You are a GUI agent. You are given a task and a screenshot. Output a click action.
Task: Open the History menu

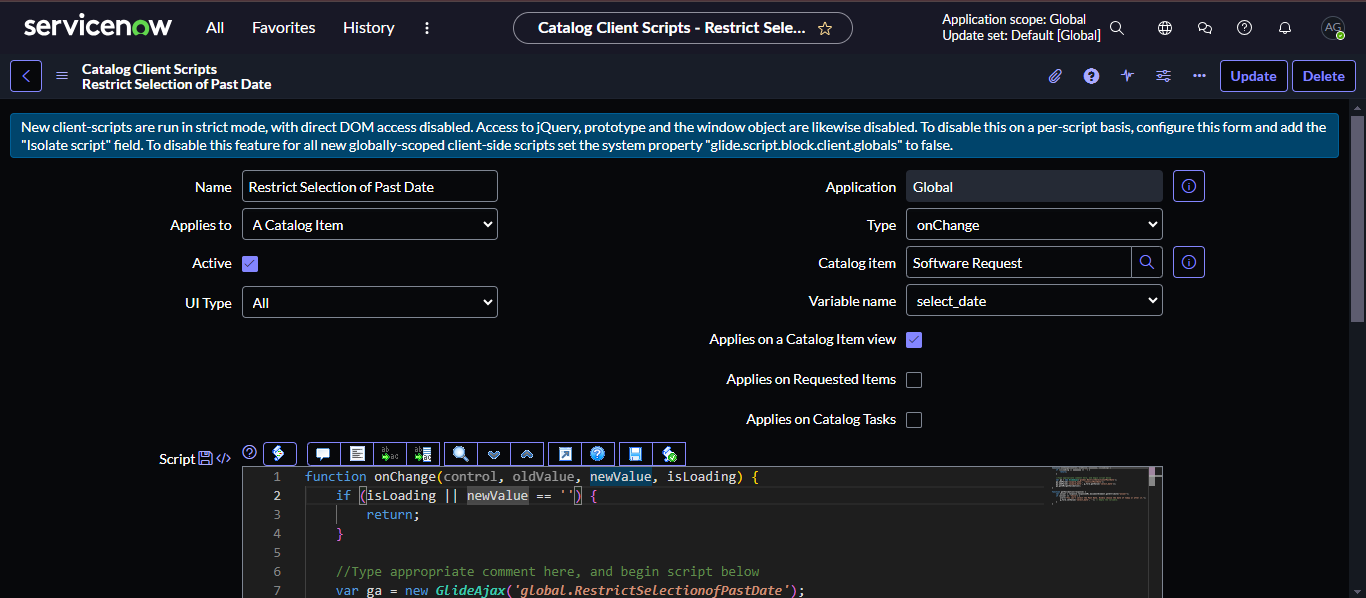pyautogui.click(x=369, y=28)
